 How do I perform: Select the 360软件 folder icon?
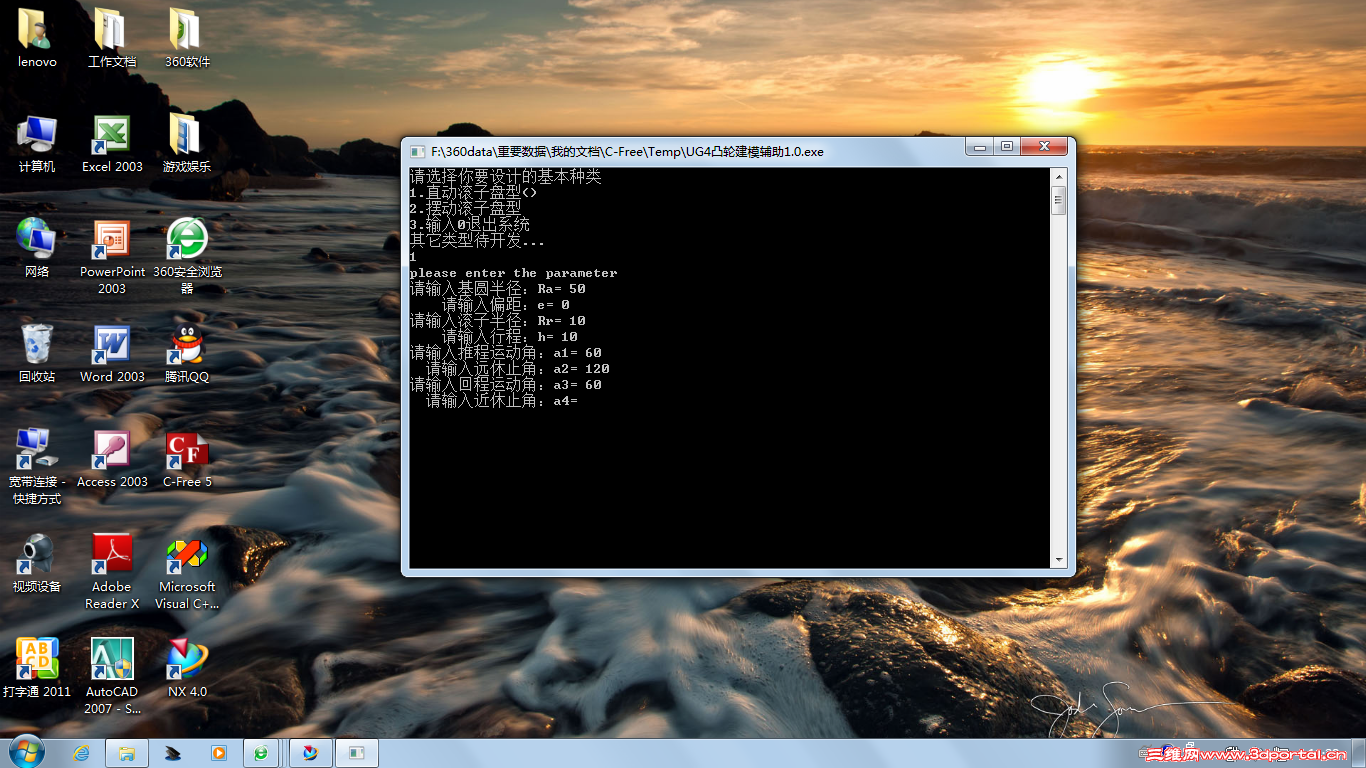click(187, 29)
